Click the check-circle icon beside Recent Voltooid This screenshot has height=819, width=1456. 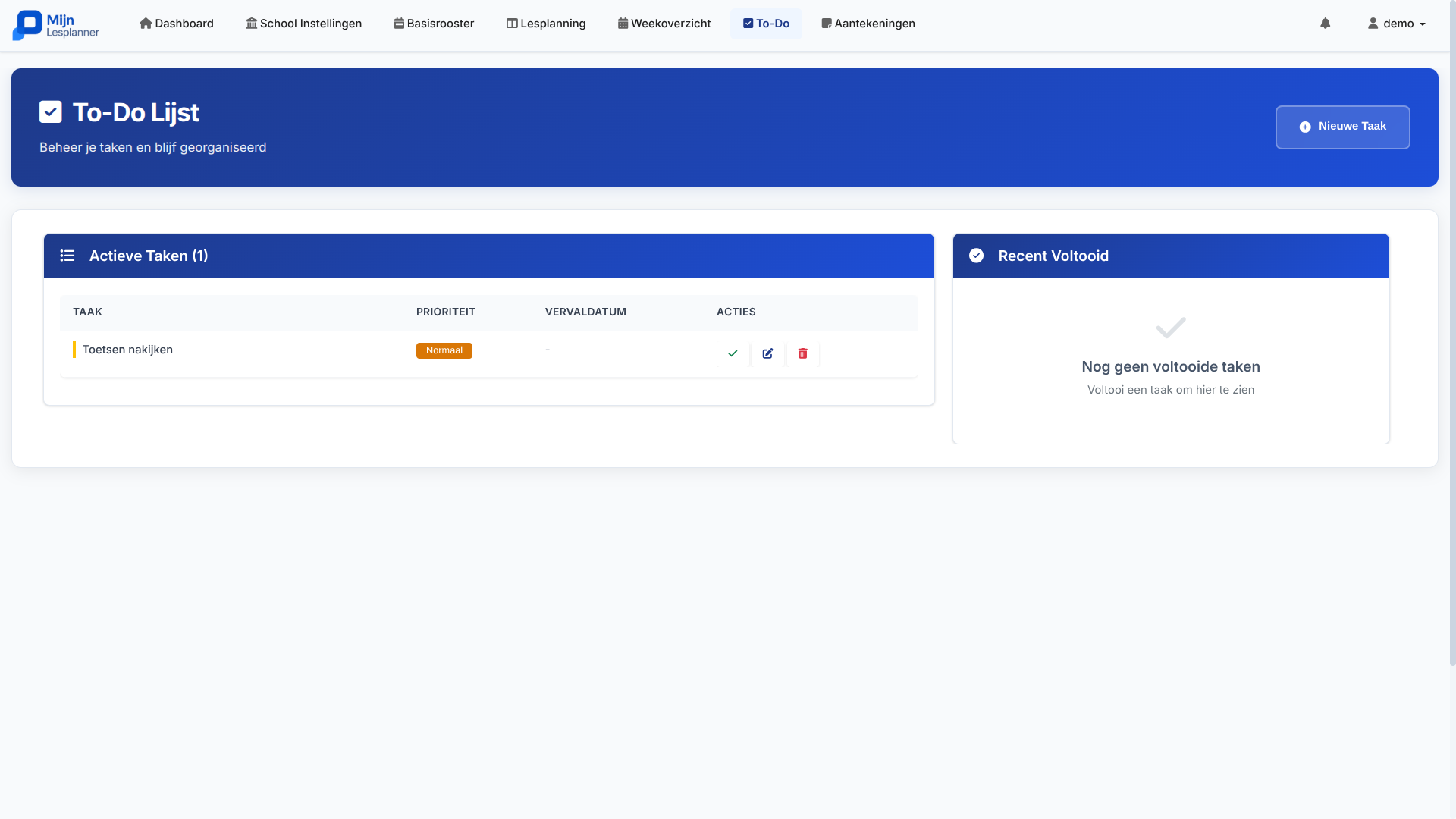coord(976,256)
